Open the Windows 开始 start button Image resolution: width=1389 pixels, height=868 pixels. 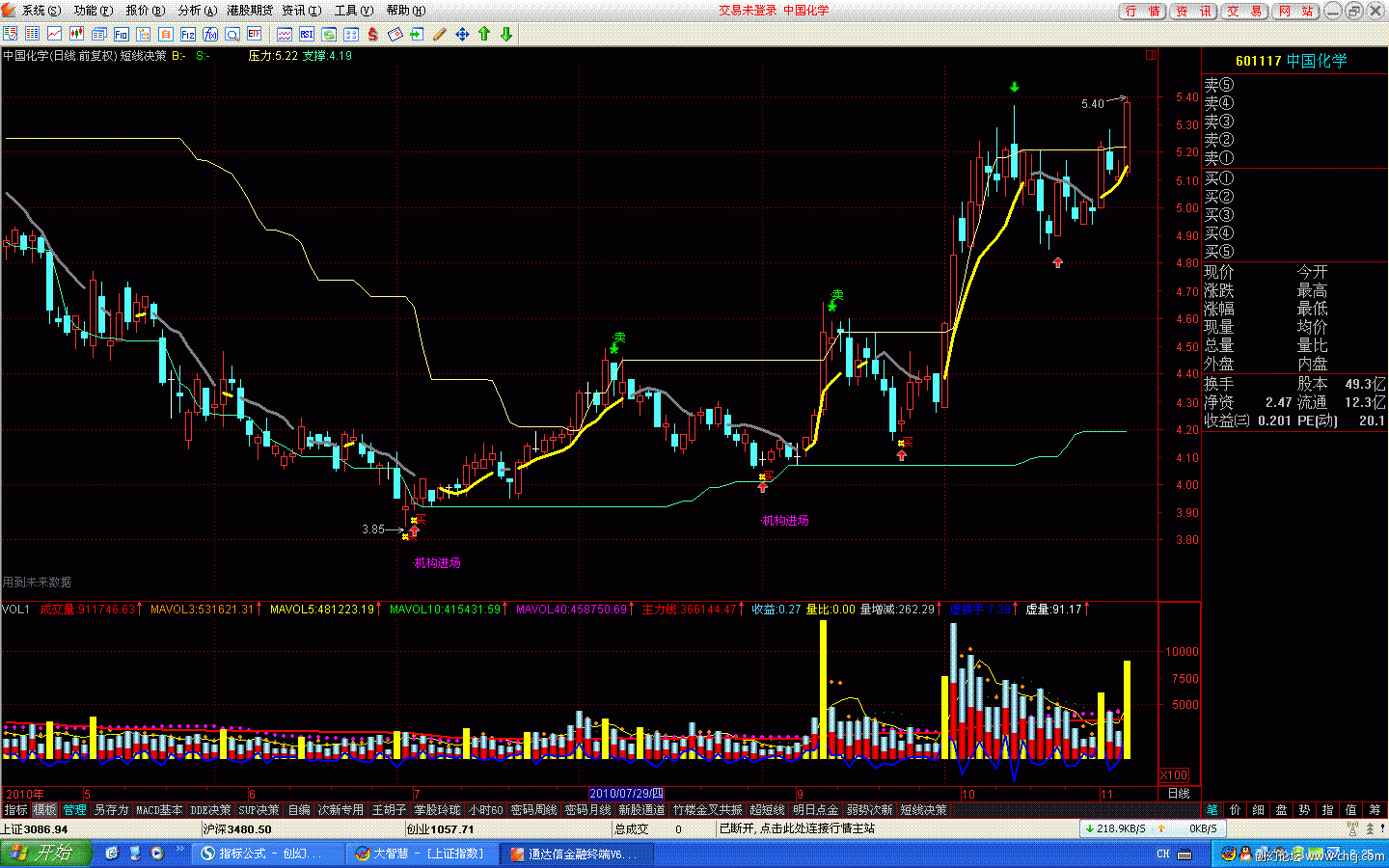click(45, 853)
